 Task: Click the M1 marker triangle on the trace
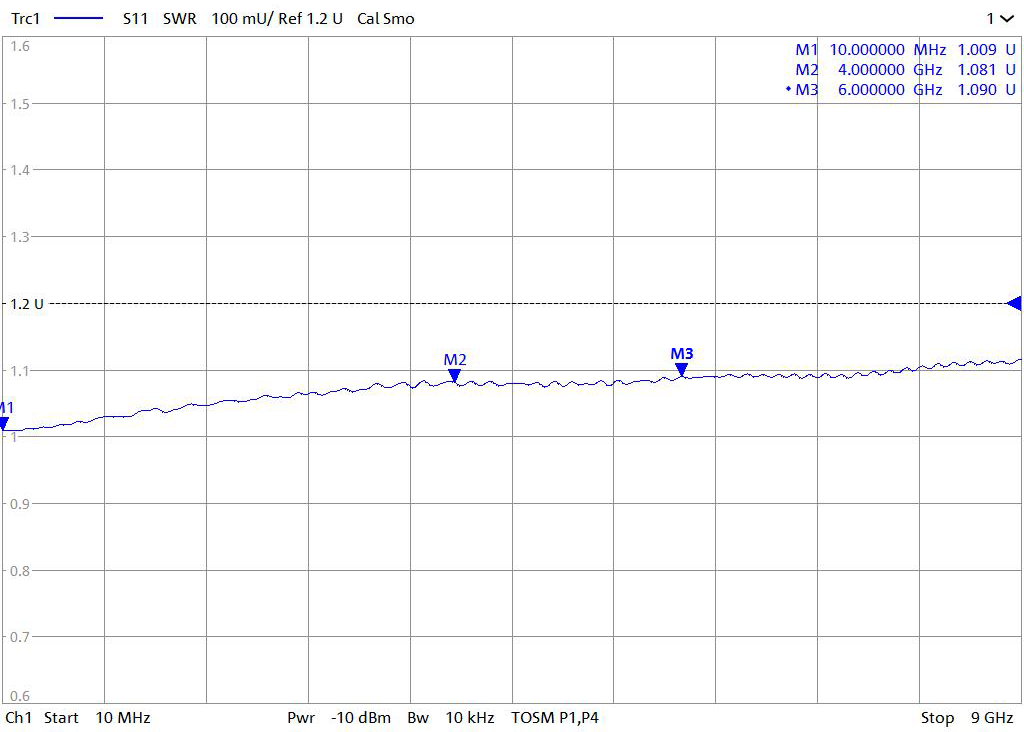click(x=4, y=424)
